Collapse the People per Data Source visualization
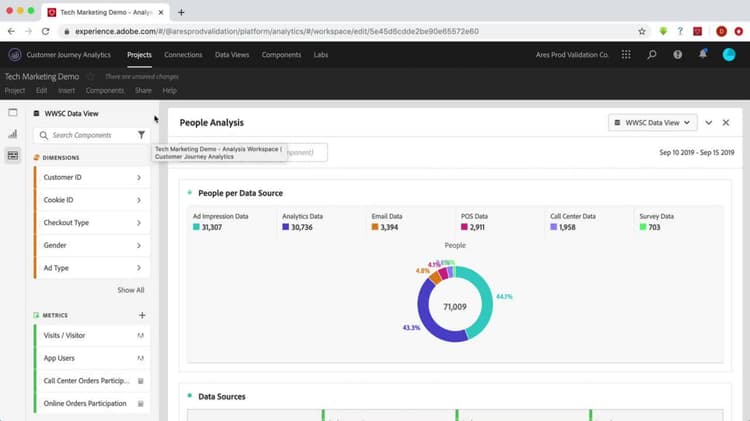The width and height of the screenshot is (750, 421). coord(190,193)
